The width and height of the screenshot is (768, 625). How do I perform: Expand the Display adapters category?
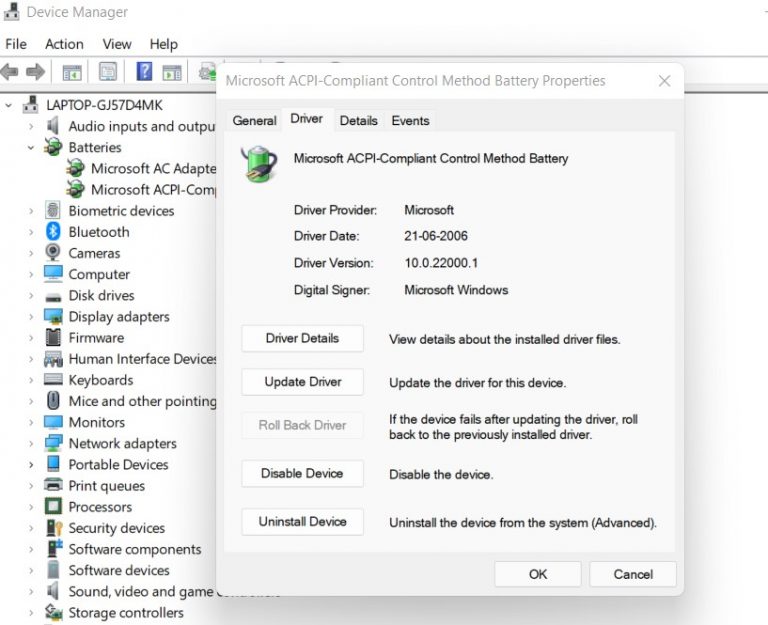[31, 317]
